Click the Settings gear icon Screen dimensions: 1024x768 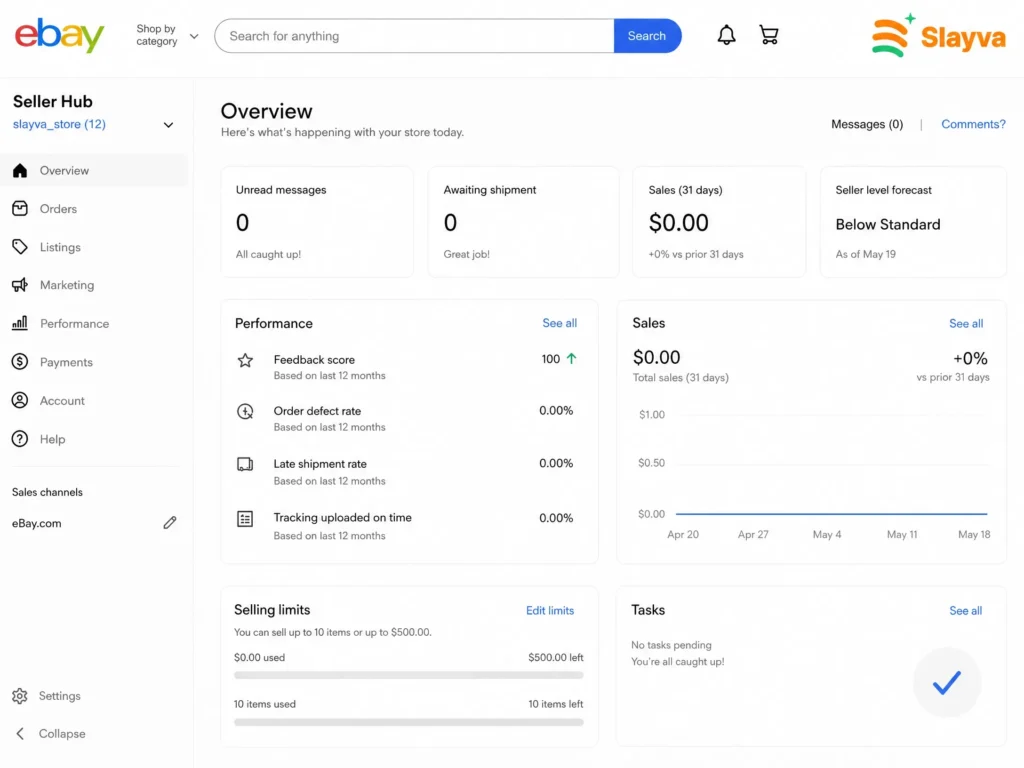tap(20, 696)
